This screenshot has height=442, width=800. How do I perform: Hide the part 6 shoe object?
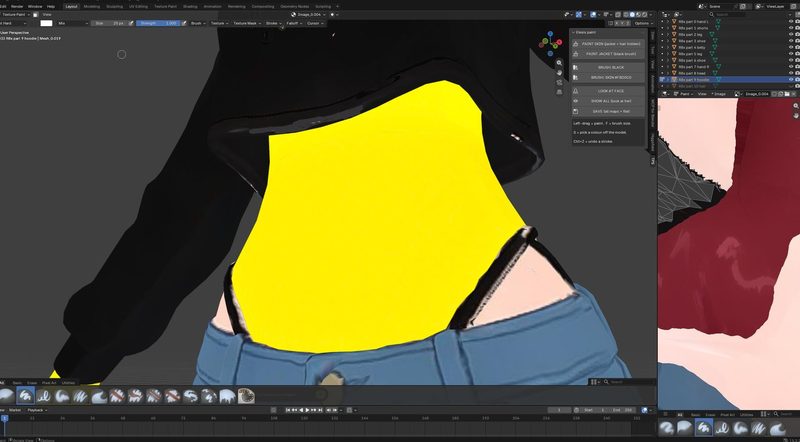pyautogui.click(x=791, y=60)
